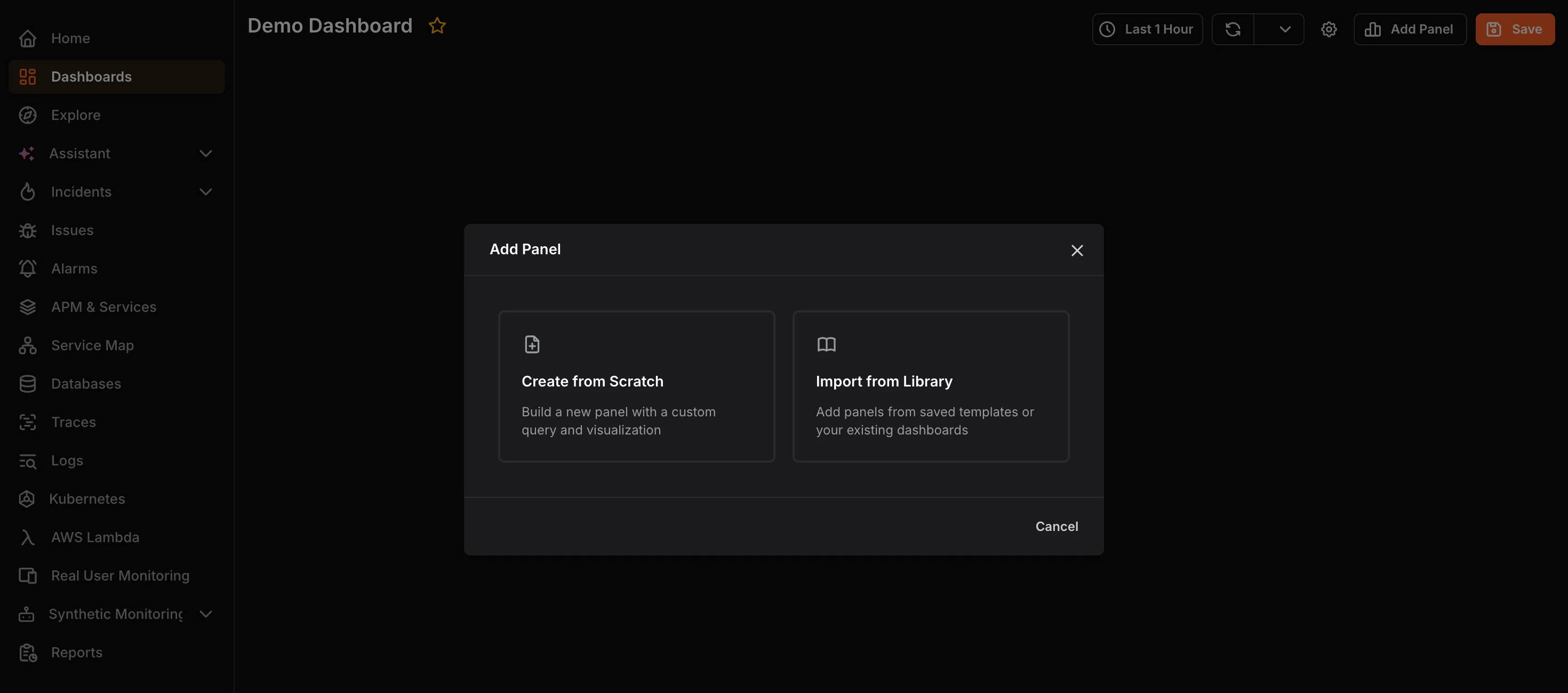The image size is (1568, 693).
Task: Click the Add Panel toolbar button
Action: (1409, 29)
